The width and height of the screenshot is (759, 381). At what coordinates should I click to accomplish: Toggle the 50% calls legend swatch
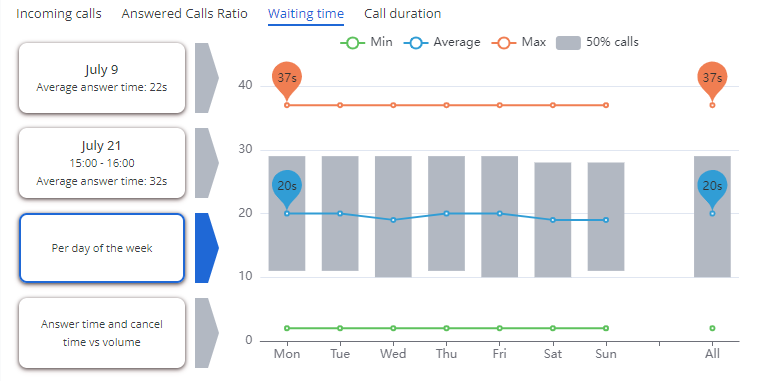point(597,43)
